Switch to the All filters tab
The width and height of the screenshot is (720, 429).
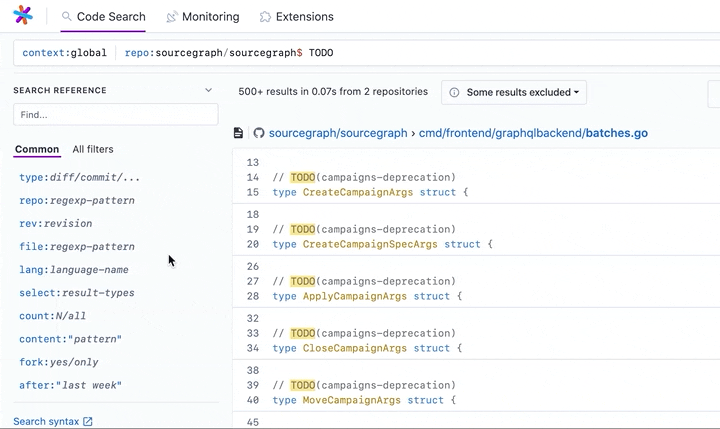point(93,149)
